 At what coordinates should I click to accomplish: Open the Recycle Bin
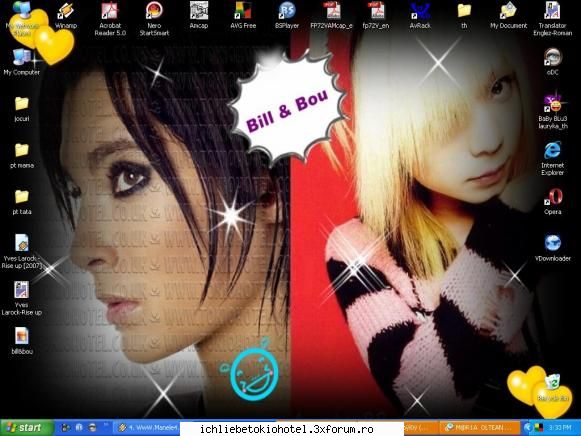tap(552, 388)
